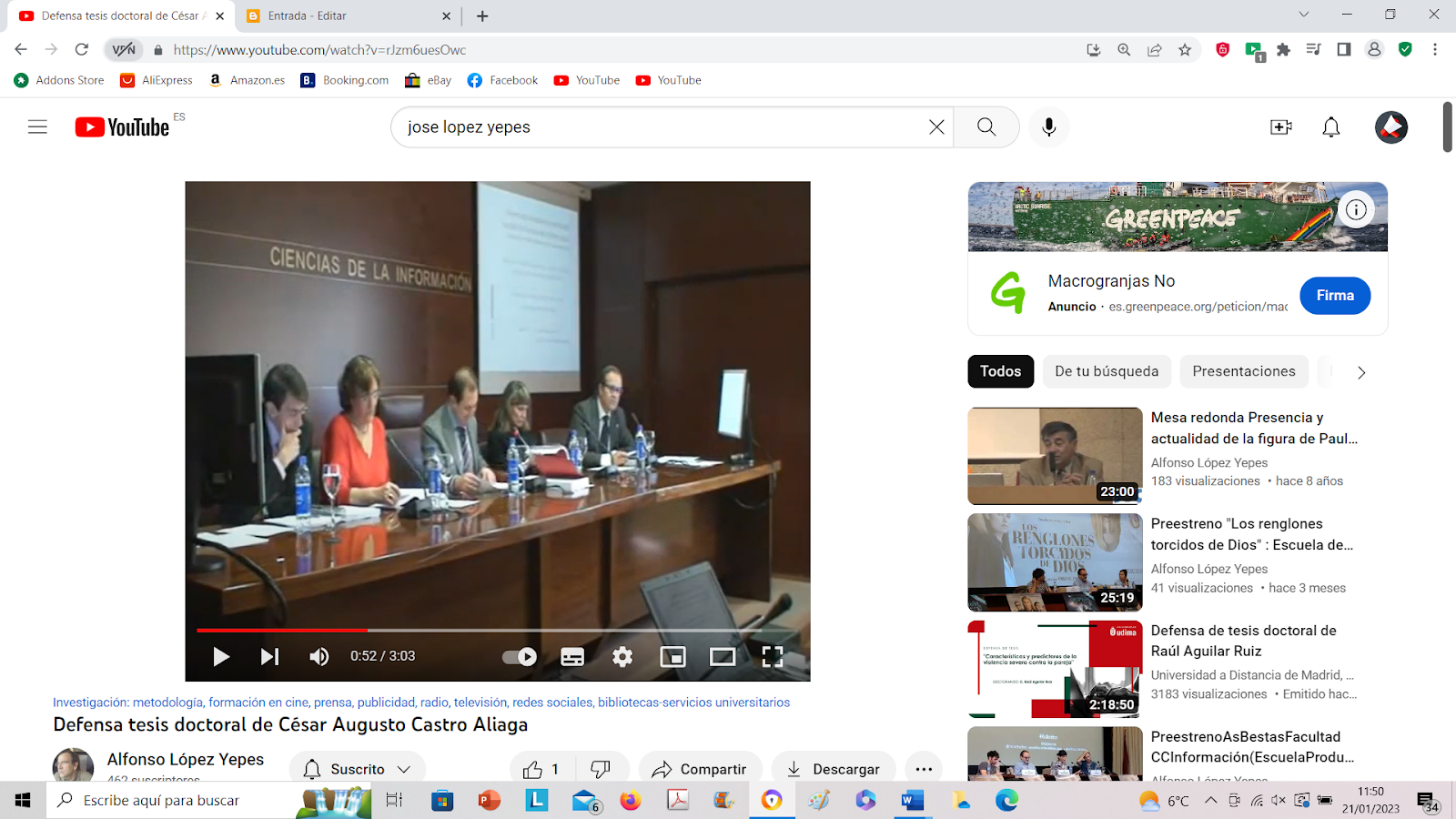This screenshot has height=819, width=1456.
Task: Click the address bar URL
Action: pyautogui.click(x=319, y=50)
